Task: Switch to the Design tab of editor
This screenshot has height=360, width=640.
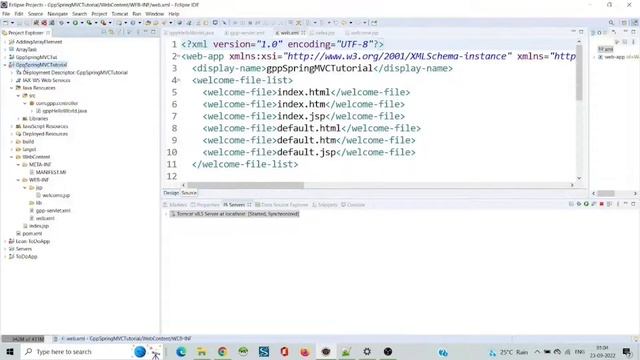Action: point(171,193)
